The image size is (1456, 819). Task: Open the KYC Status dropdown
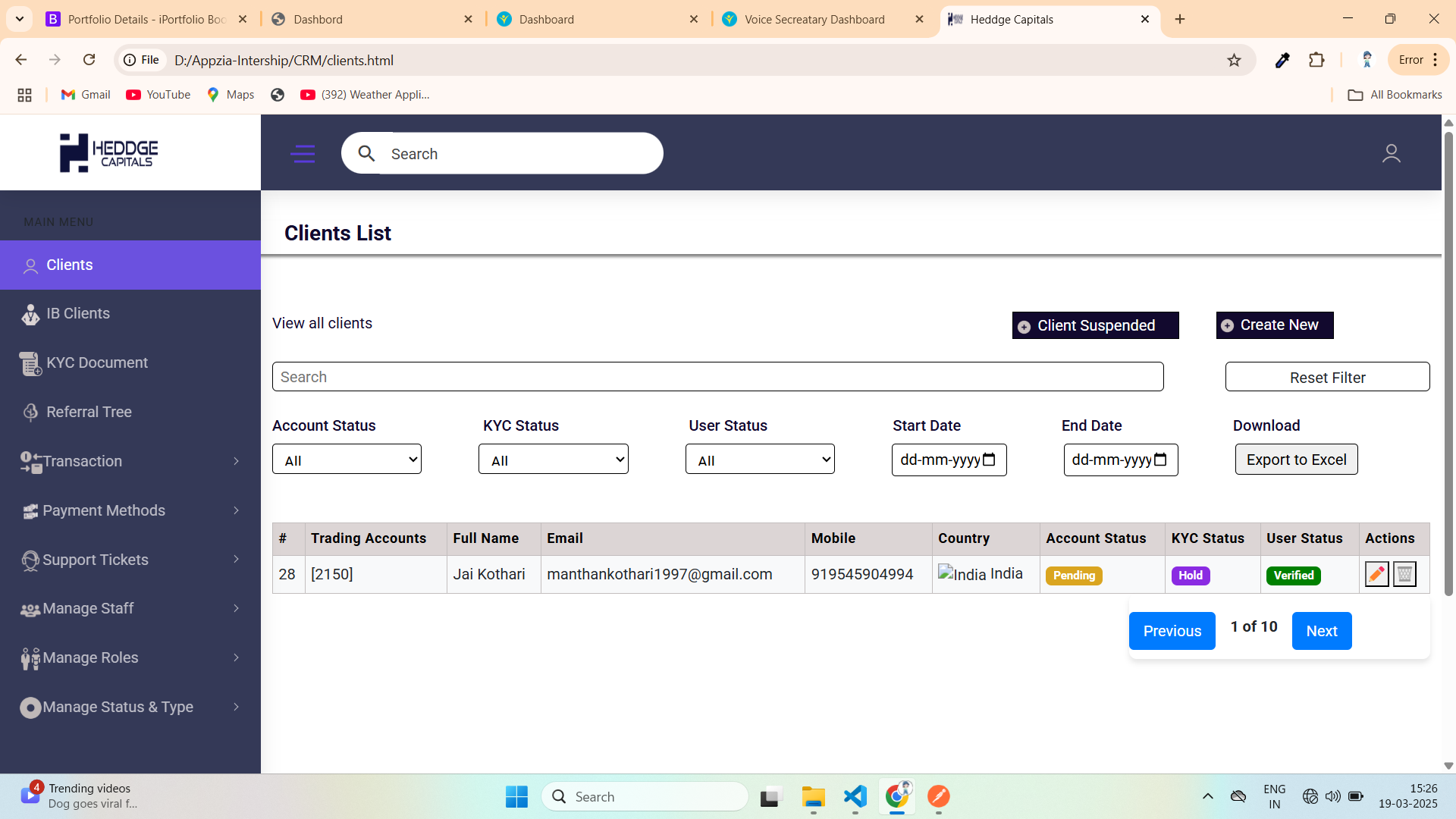tap(554, 460)
